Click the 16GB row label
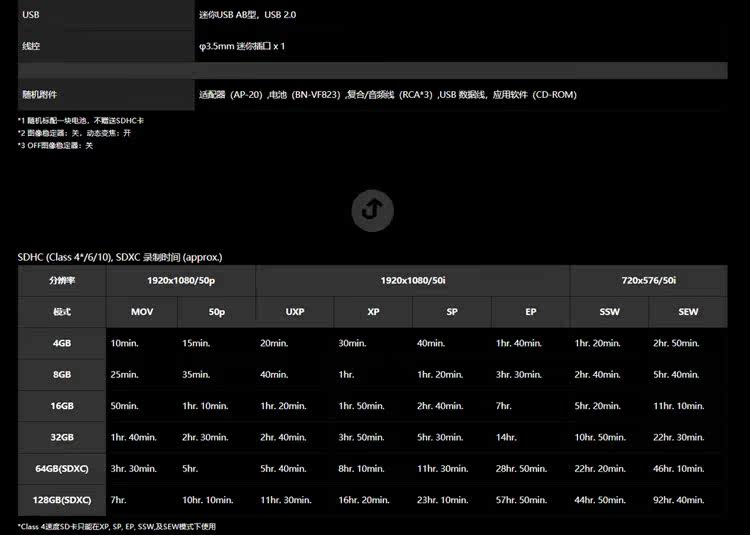750x535 pixels. (62, 406)
